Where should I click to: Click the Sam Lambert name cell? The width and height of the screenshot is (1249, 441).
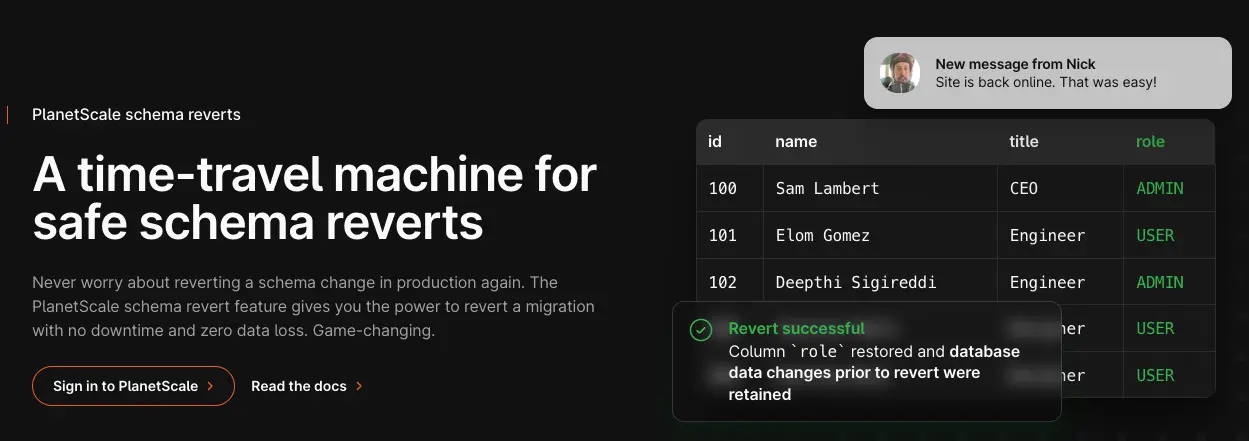point(827,189)
